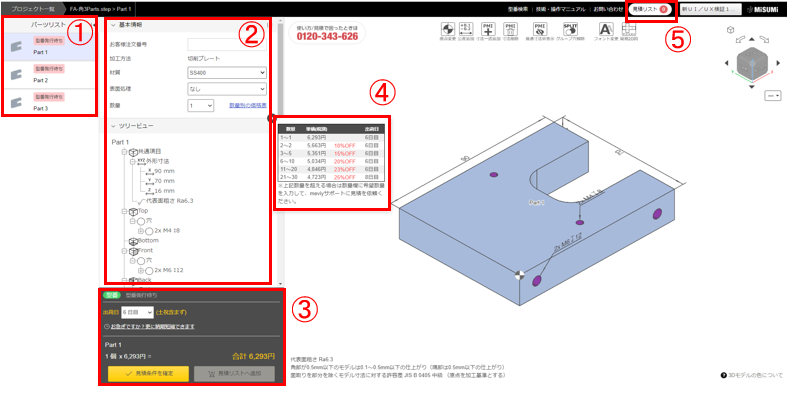Select the Z 16 mm dimension row

click(160, 191)
